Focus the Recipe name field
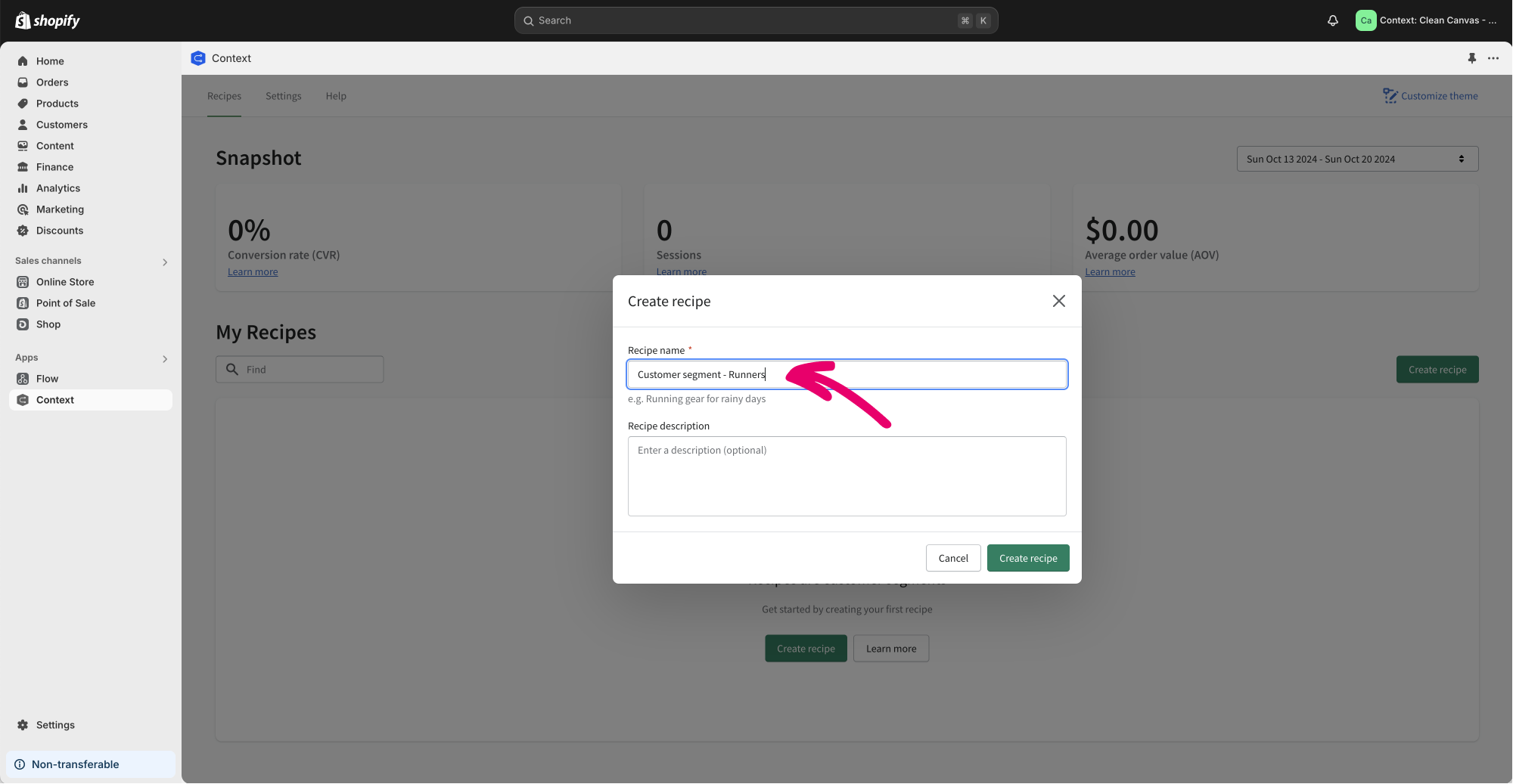1513x784 pixels. point(847,374)
